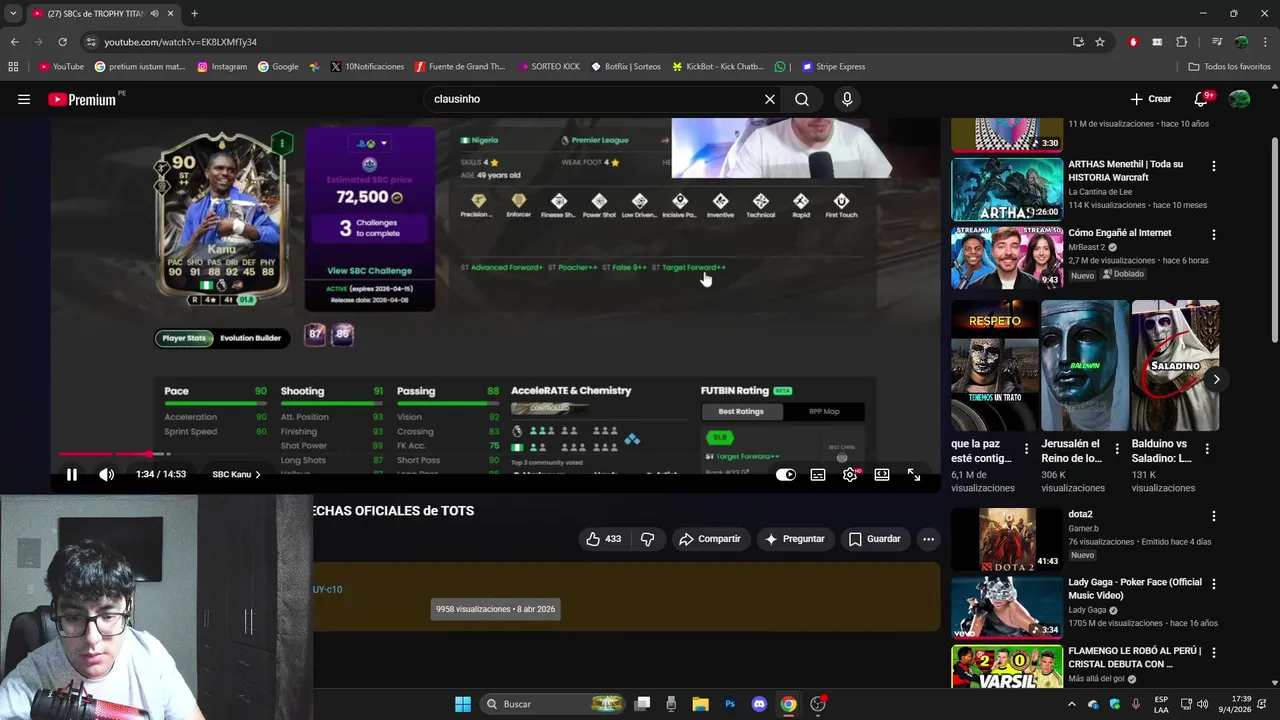The height and width of the screenshot is (720, 1280).
Task: Show next Shorts with the arrow
Action: pos(1216,379)
